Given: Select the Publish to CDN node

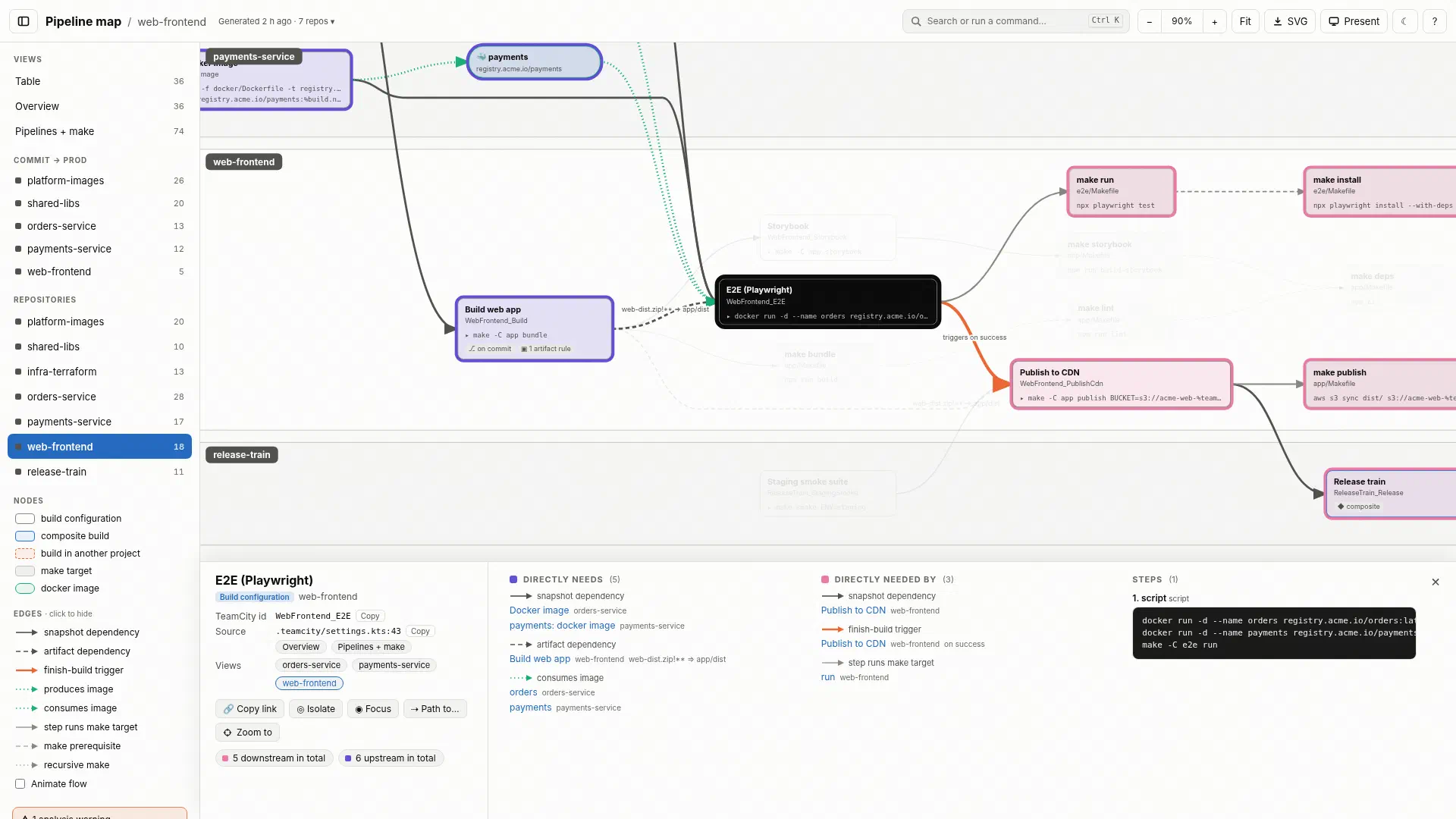Looking at the screenshot, I should (1121, 384).
